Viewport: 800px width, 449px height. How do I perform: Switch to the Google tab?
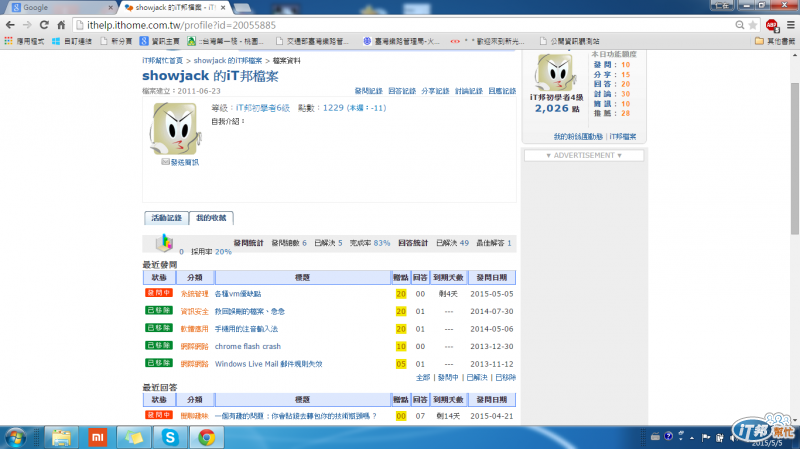point(60,8)
